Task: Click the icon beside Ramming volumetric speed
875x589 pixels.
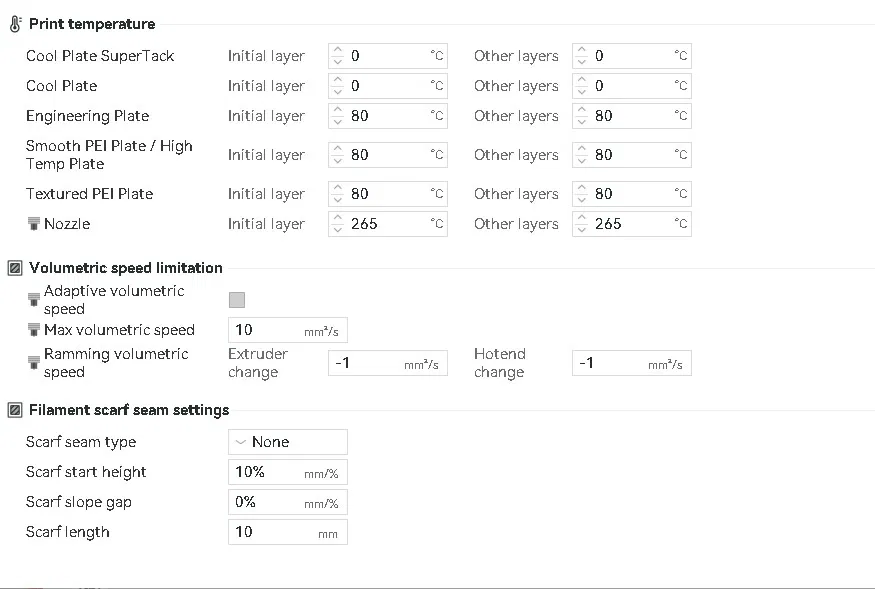Action: [33, 360]
